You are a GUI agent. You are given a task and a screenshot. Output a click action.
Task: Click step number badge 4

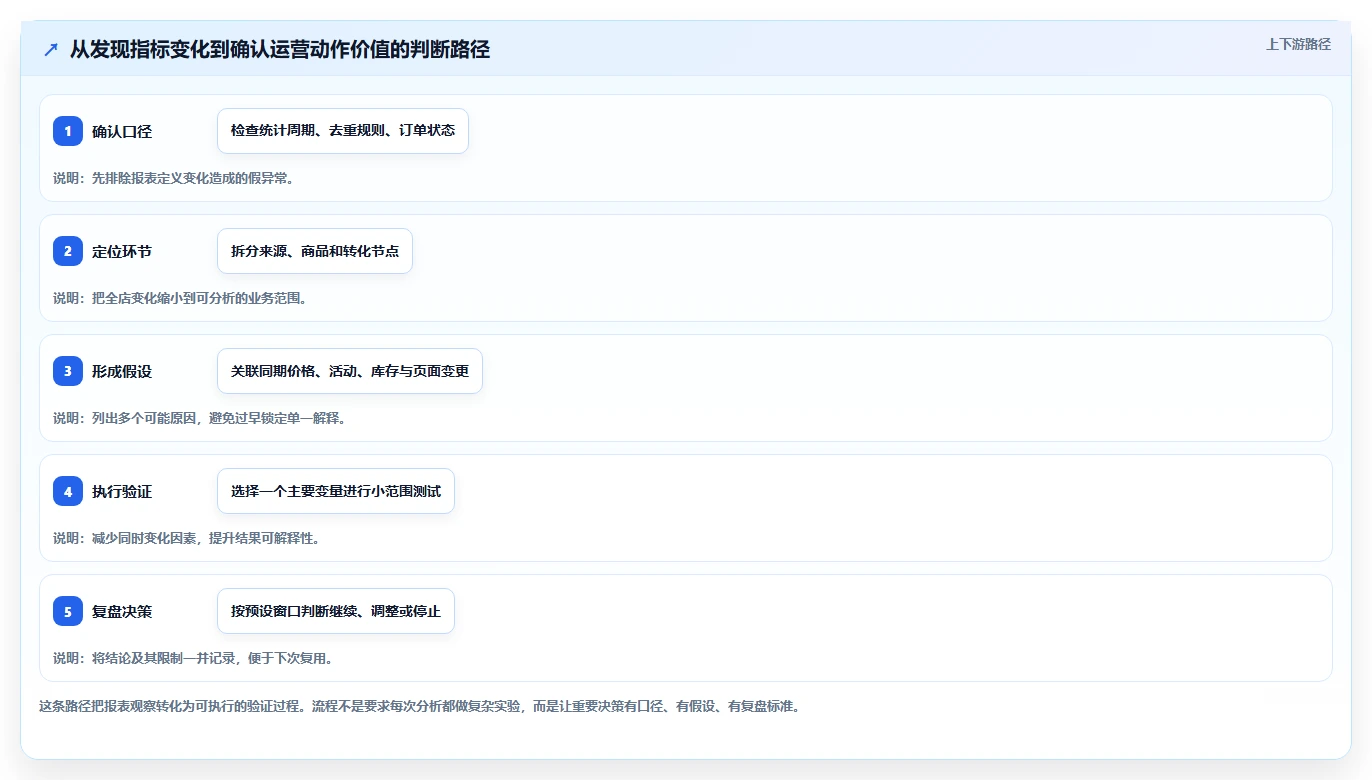pos(68,491)
